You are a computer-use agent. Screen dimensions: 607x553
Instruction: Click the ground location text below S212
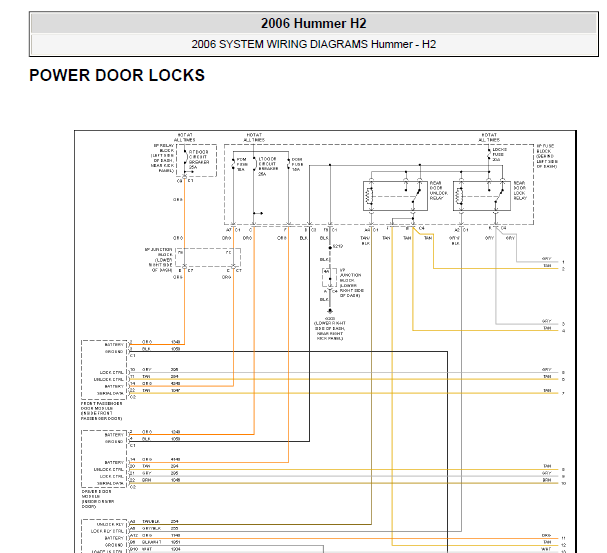point(330,329)
